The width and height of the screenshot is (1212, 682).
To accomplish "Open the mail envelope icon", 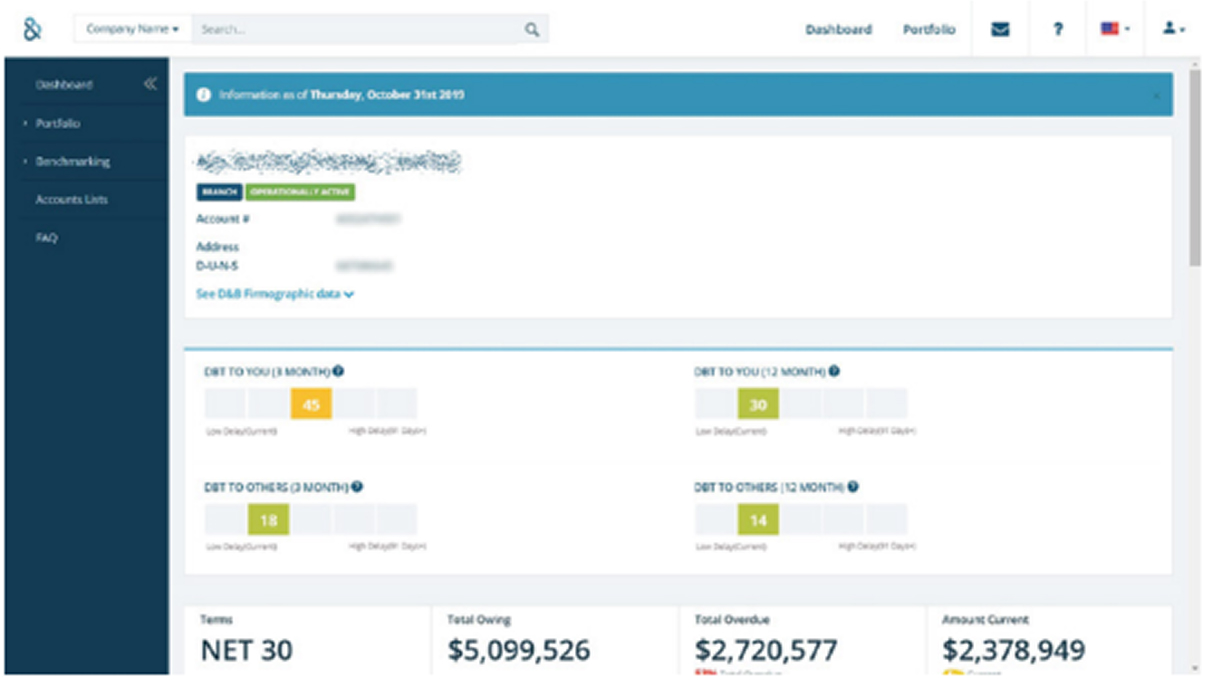I will click(999, 30).
